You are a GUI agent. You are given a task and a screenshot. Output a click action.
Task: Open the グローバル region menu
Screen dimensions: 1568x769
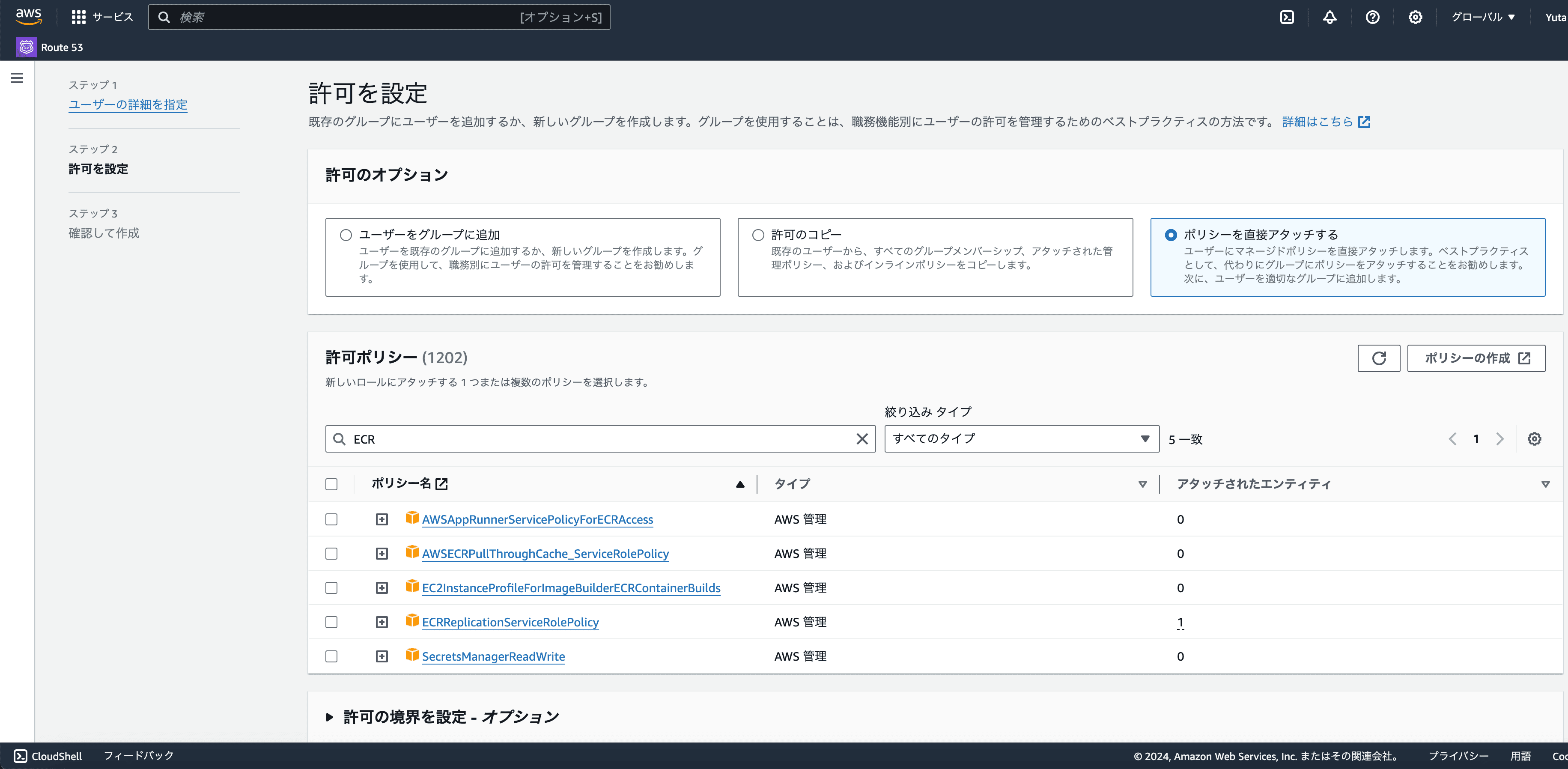tap(1482, 17)
